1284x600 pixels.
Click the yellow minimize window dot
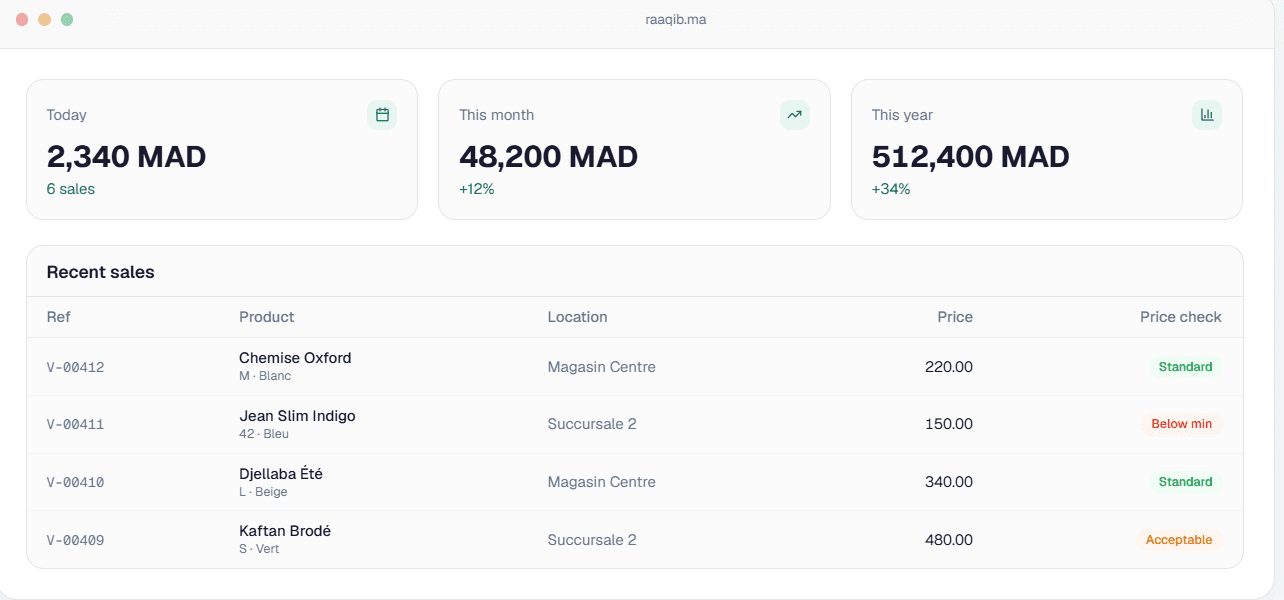[x=44, y=19]
